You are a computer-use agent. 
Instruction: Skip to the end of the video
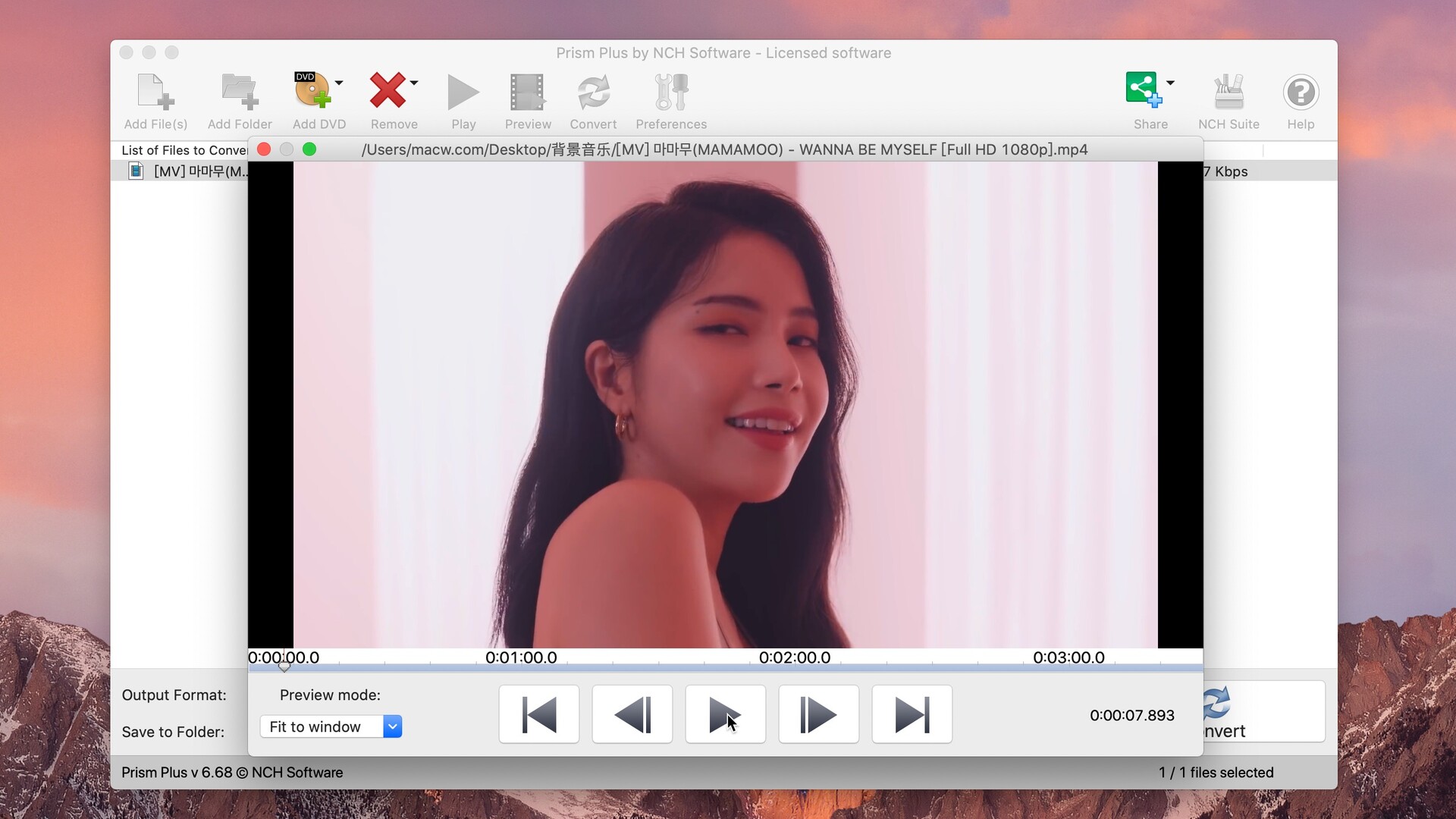tap(911, 714)
